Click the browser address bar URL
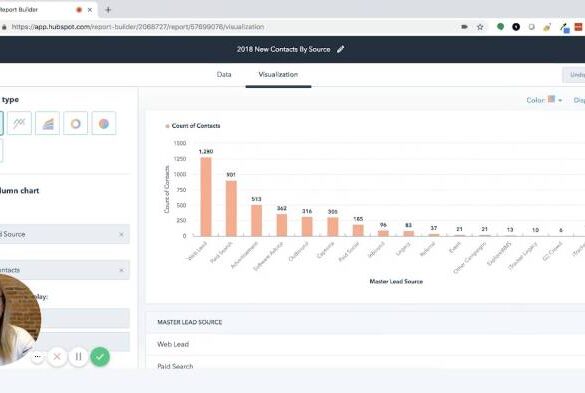 tap(138, 27)
